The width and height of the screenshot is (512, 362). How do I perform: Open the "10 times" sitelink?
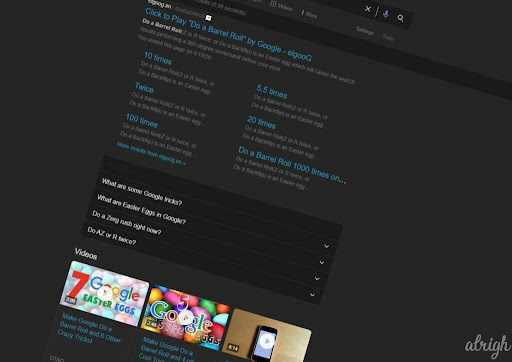point(158,58)
